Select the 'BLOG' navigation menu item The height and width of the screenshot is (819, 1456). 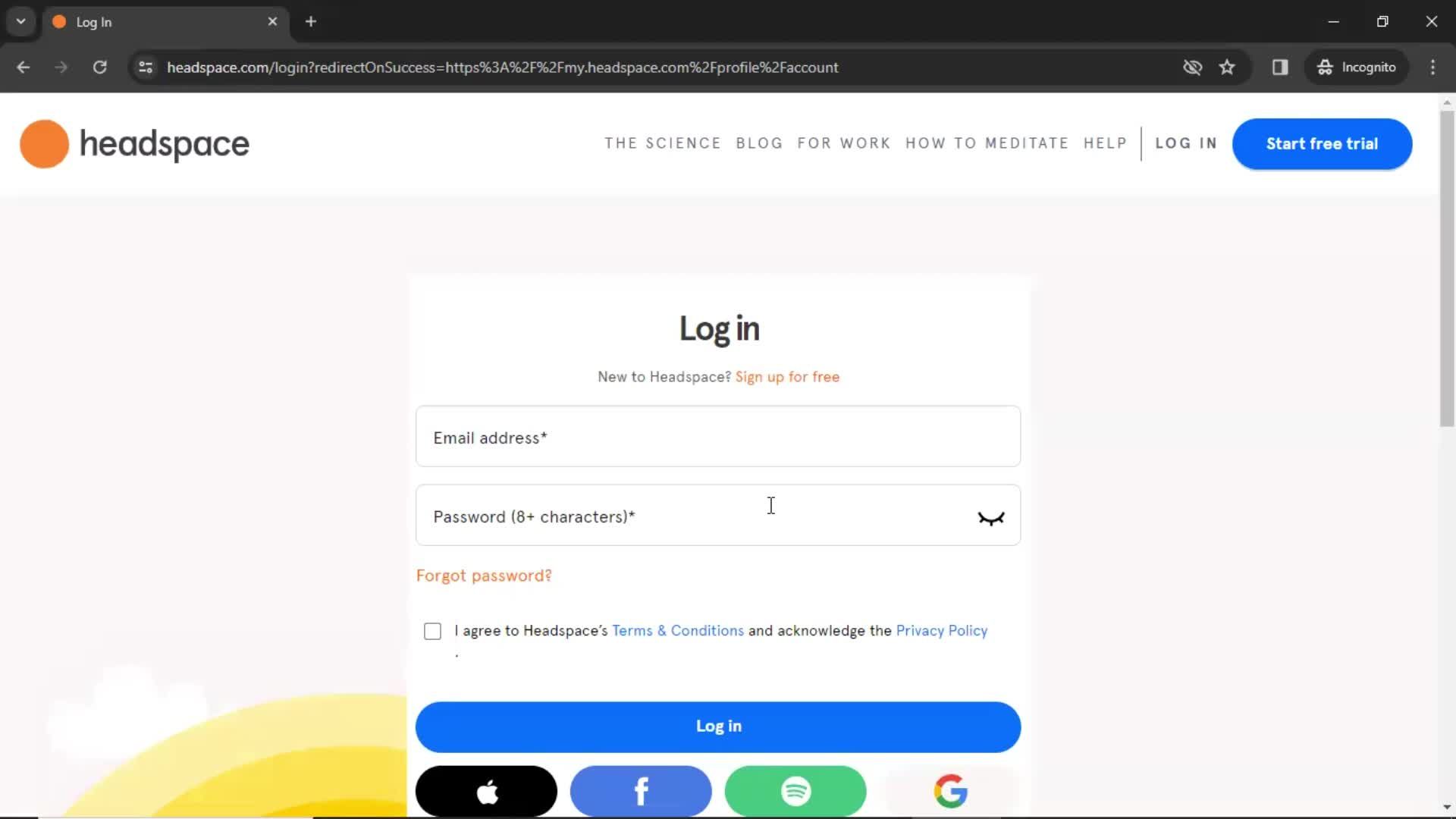[760, 143]
